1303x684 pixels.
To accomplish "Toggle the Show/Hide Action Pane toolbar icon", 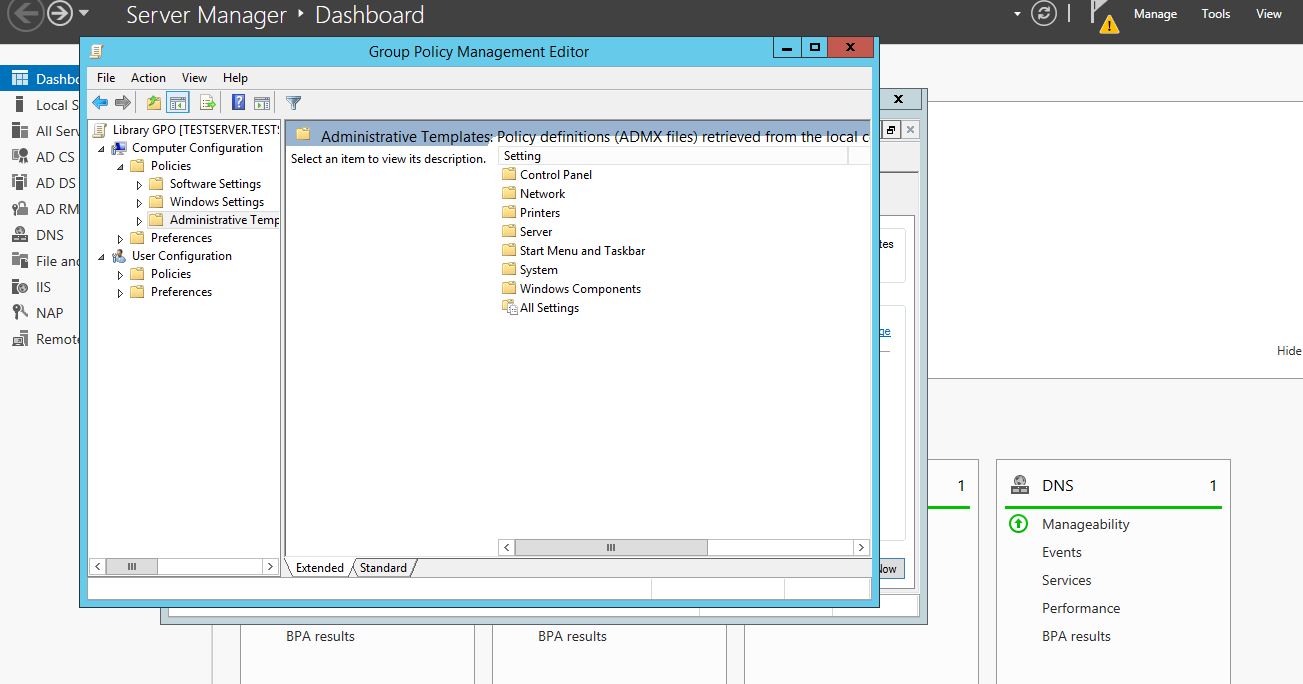I will click(x=262, y=102).
